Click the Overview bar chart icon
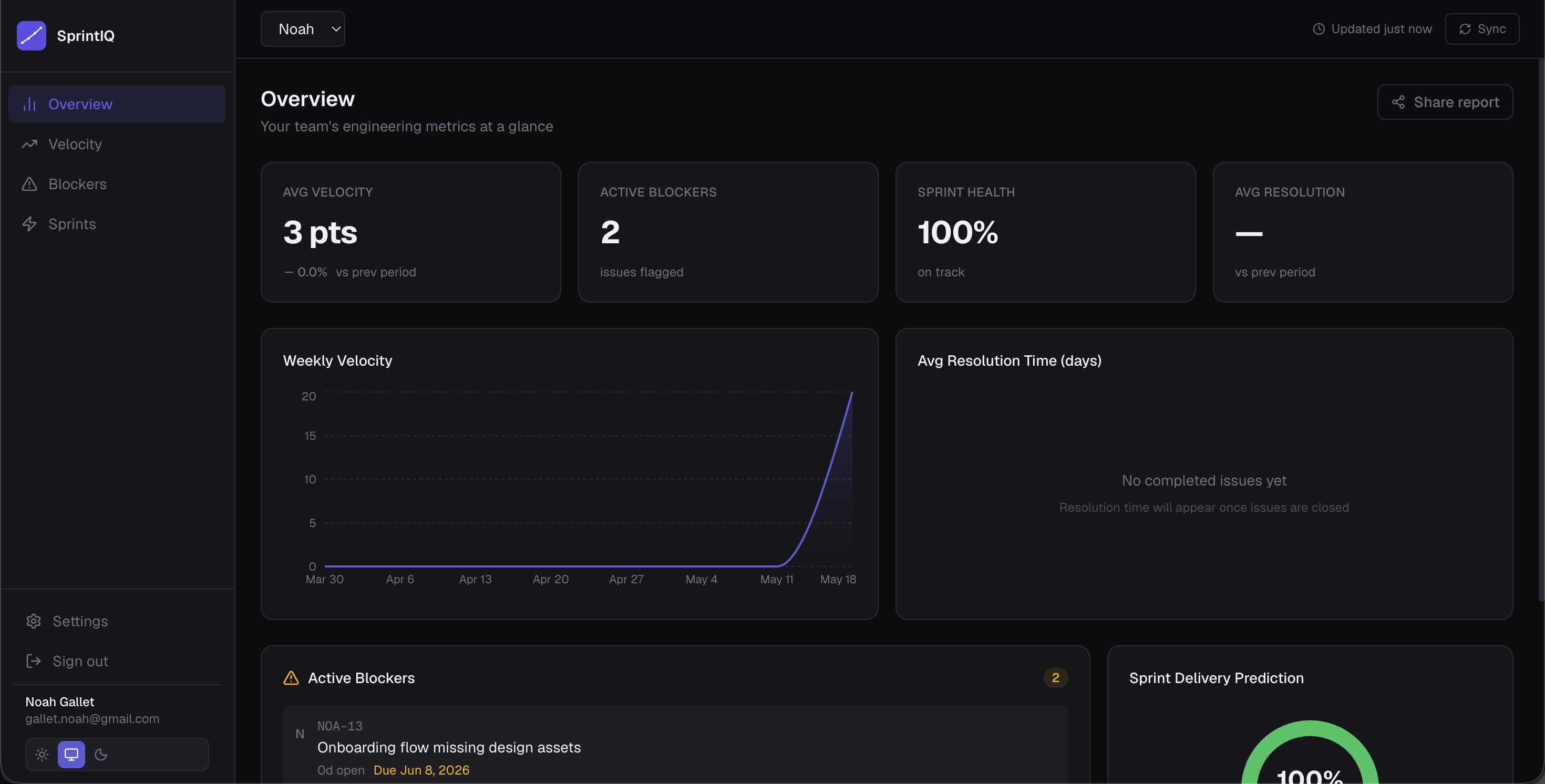This screenshot has height=784, width=1545. [29, 104]
